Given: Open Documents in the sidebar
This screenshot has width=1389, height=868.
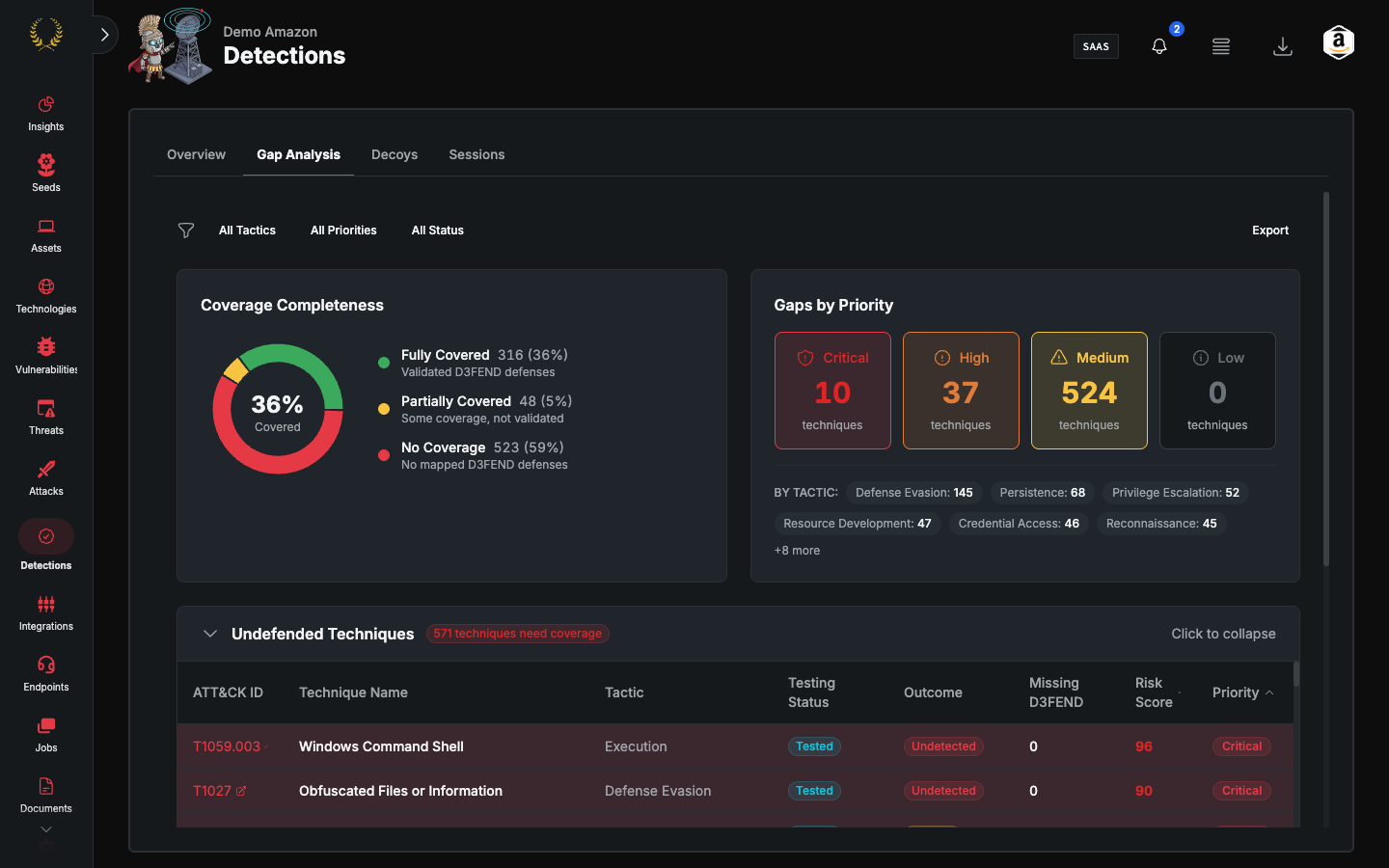Looking at the screenshot, I should tap(45, 795).
